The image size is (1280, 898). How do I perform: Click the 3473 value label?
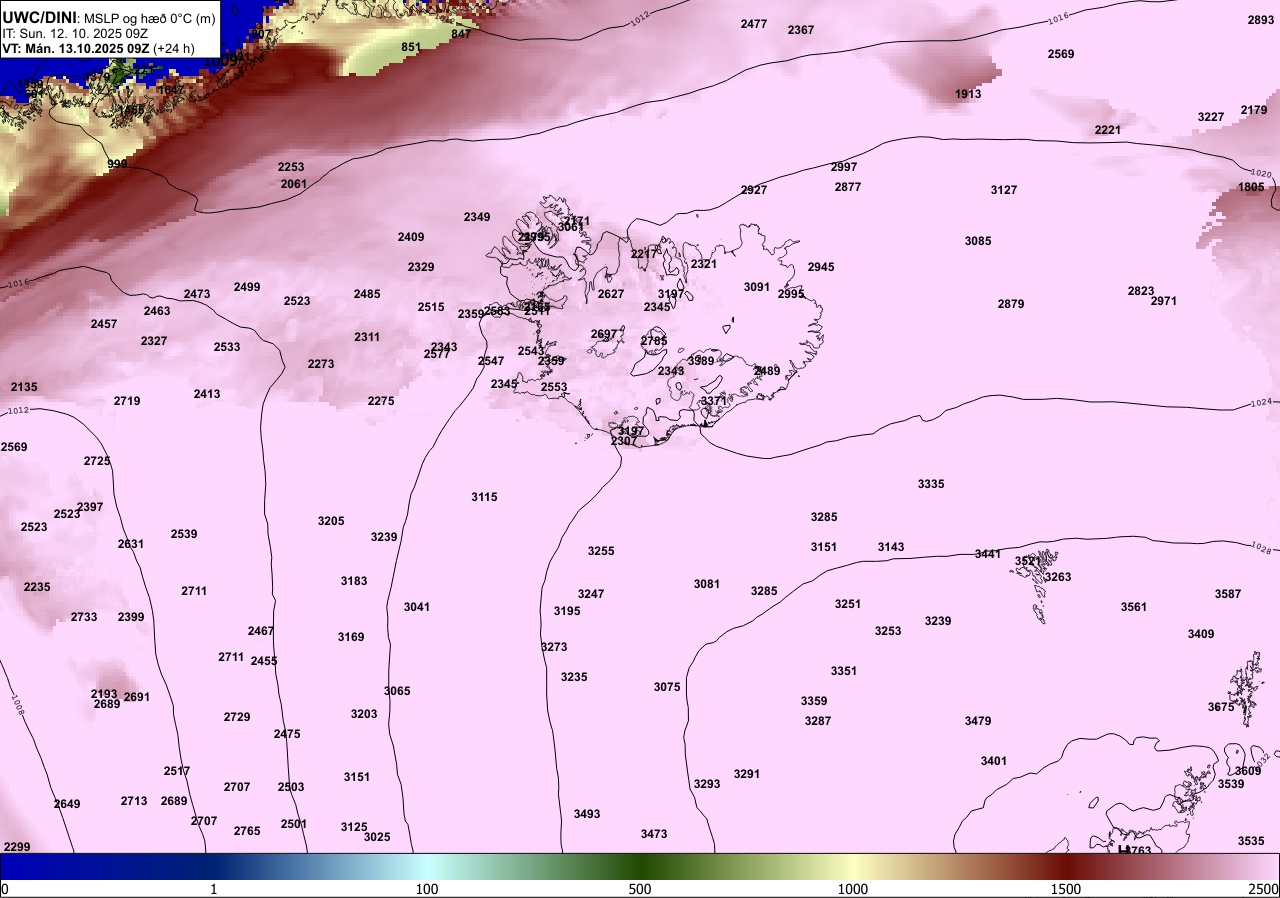[654, 834]
